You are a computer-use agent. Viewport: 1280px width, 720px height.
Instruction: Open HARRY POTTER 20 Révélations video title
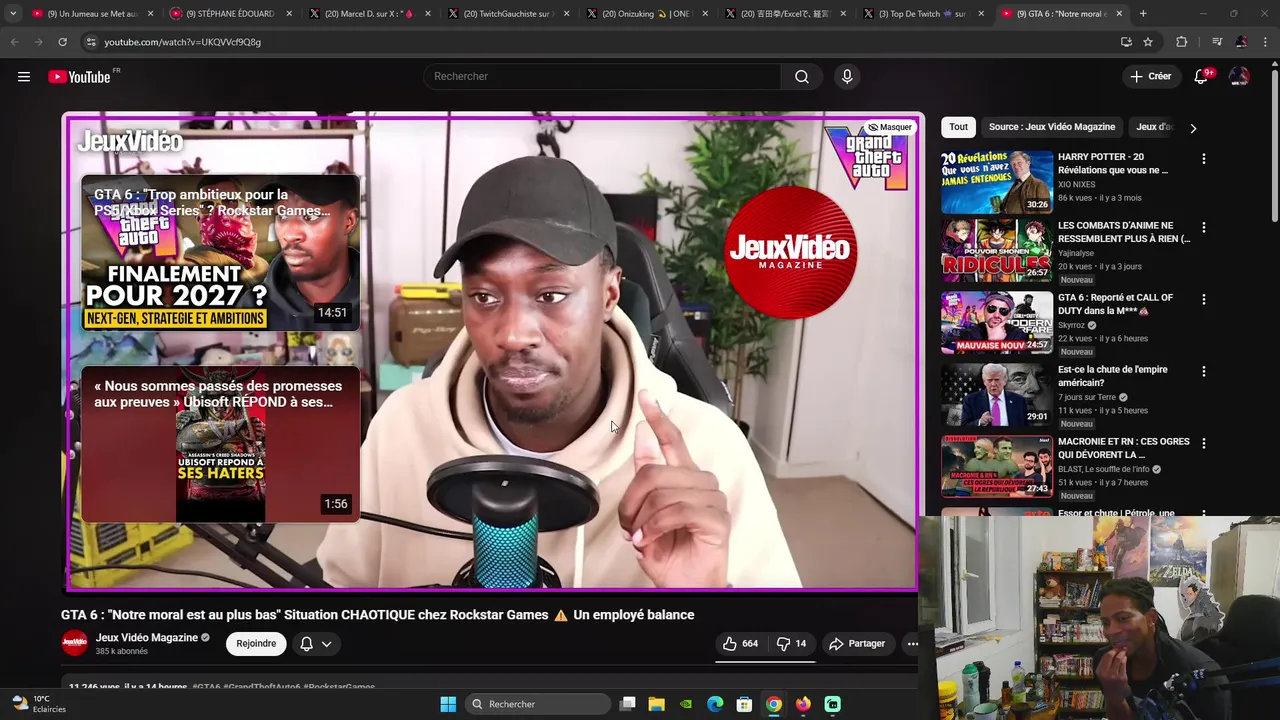1113,163
